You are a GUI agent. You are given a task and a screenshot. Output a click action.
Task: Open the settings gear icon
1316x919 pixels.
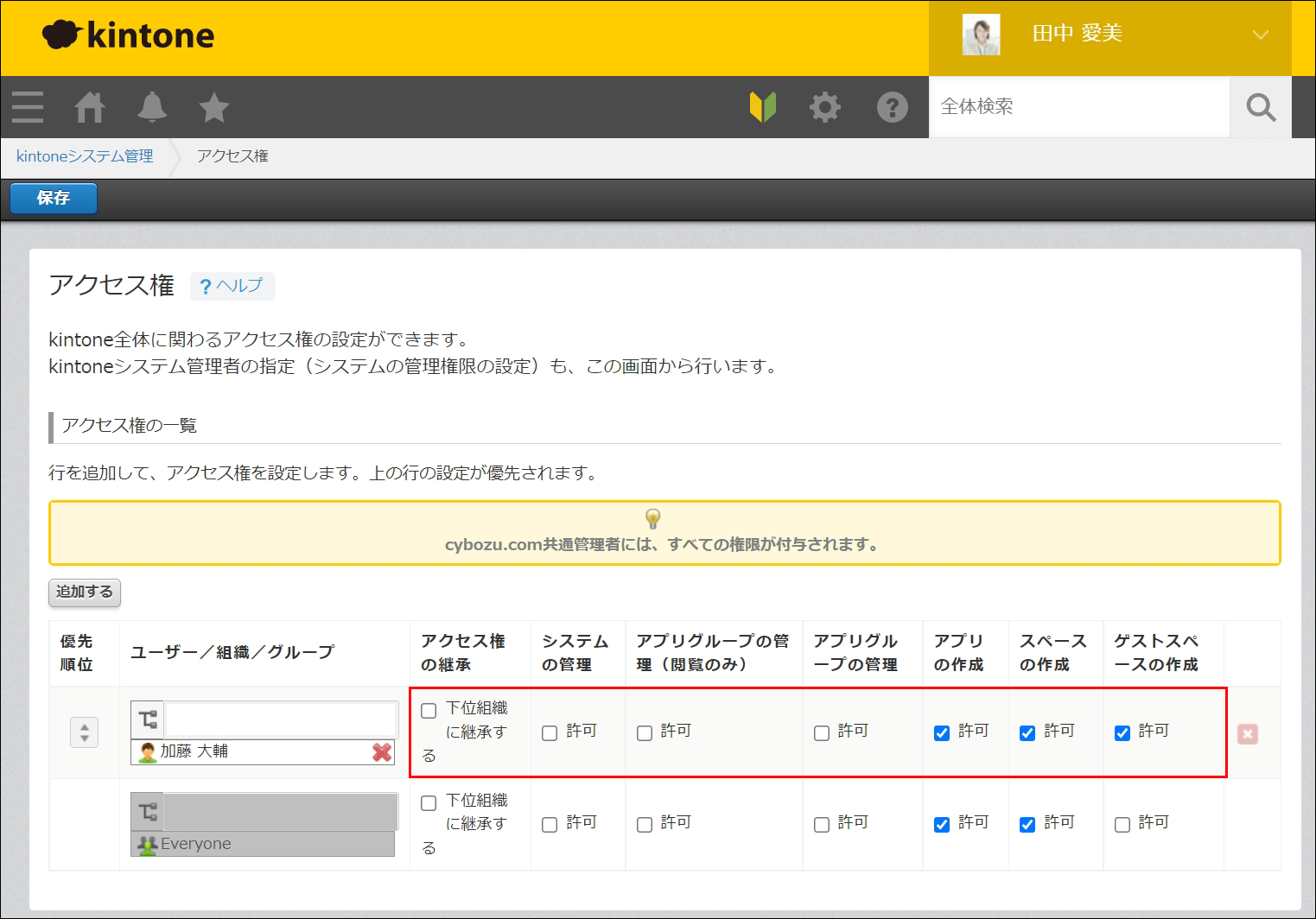(825, 107)
